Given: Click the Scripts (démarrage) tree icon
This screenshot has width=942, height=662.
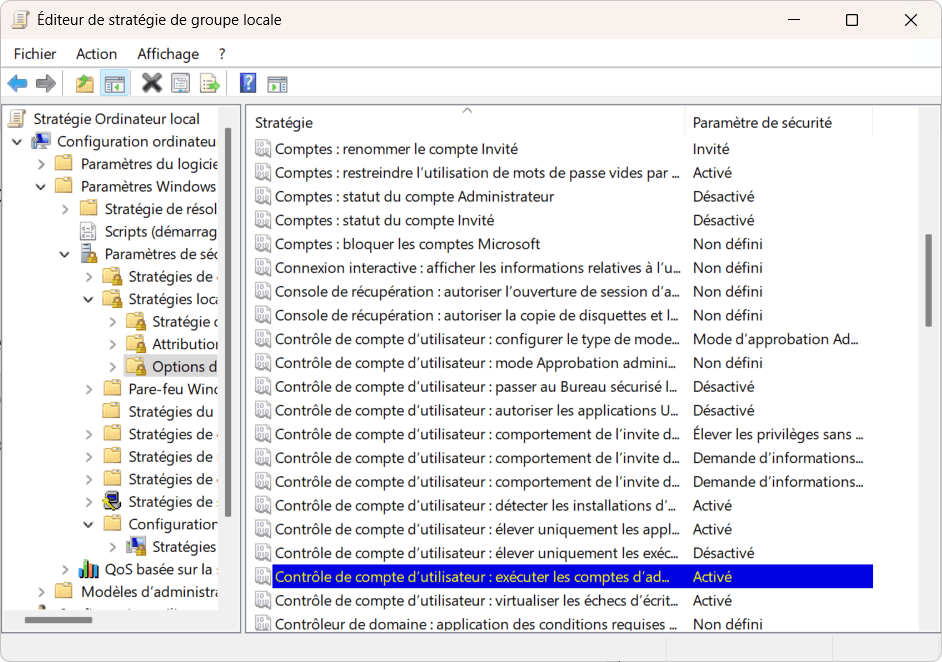Looking at the screenshot, I should [x=88, y=231].
